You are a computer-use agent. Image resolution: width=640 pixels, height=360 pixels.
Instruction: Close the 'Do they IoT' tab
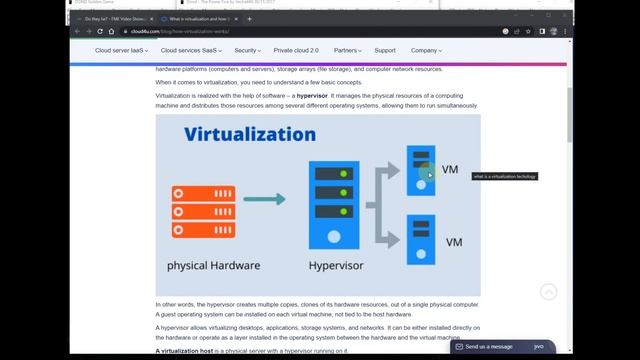pyautogui.click(x=151, y=19)
